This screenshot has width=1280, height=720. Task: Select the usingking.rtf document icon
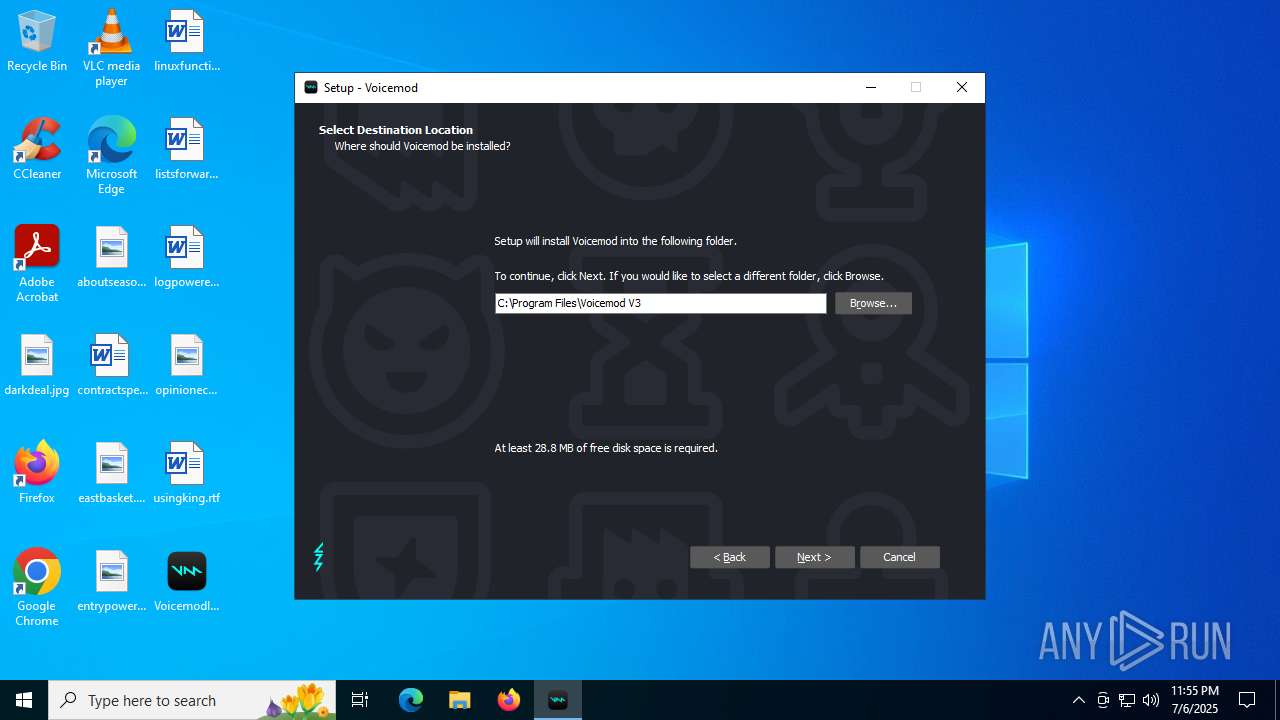tap(186, 474)
